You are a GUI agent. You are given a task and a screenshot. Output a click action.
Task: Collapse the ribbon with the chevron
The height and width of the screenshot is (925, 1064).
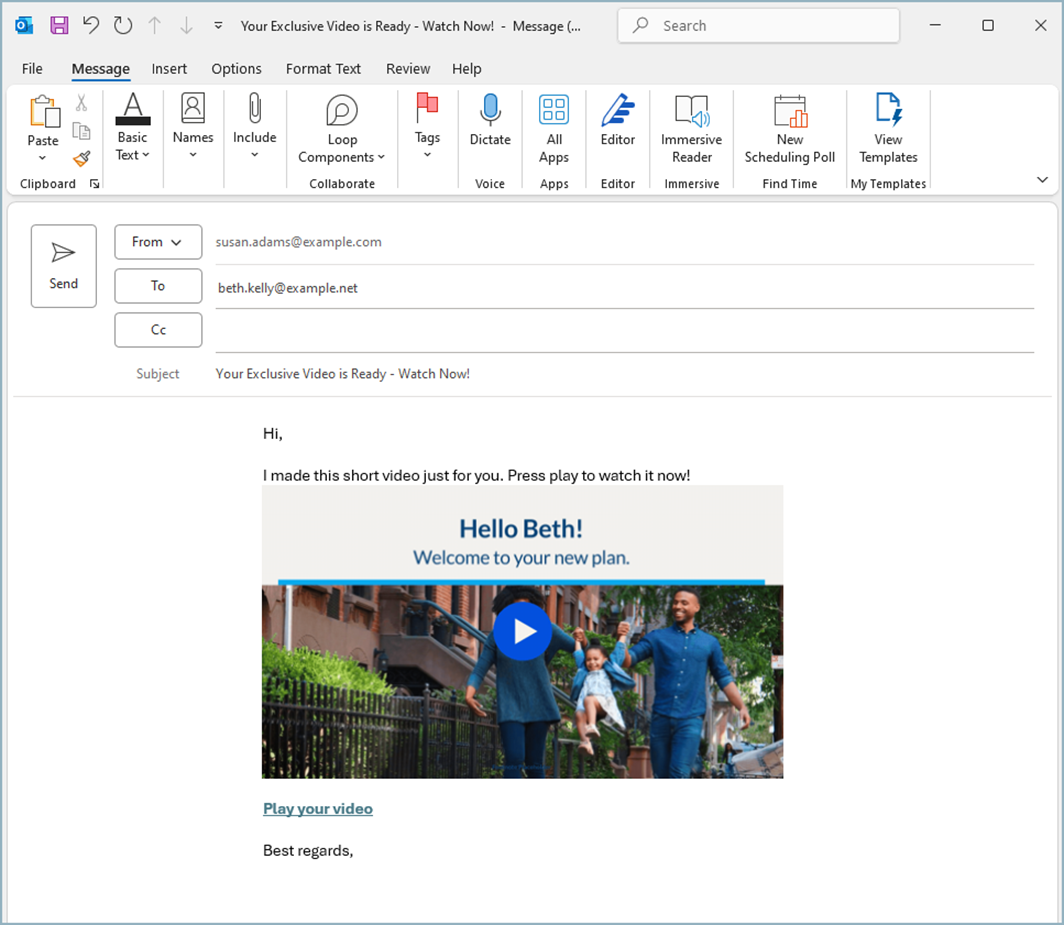1042,180
